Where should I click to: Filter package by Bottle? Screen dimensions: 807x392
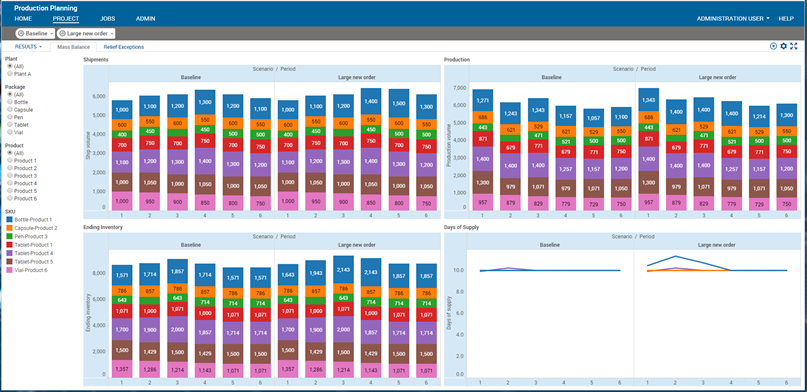pyautogui.click(x=10, y=102)
